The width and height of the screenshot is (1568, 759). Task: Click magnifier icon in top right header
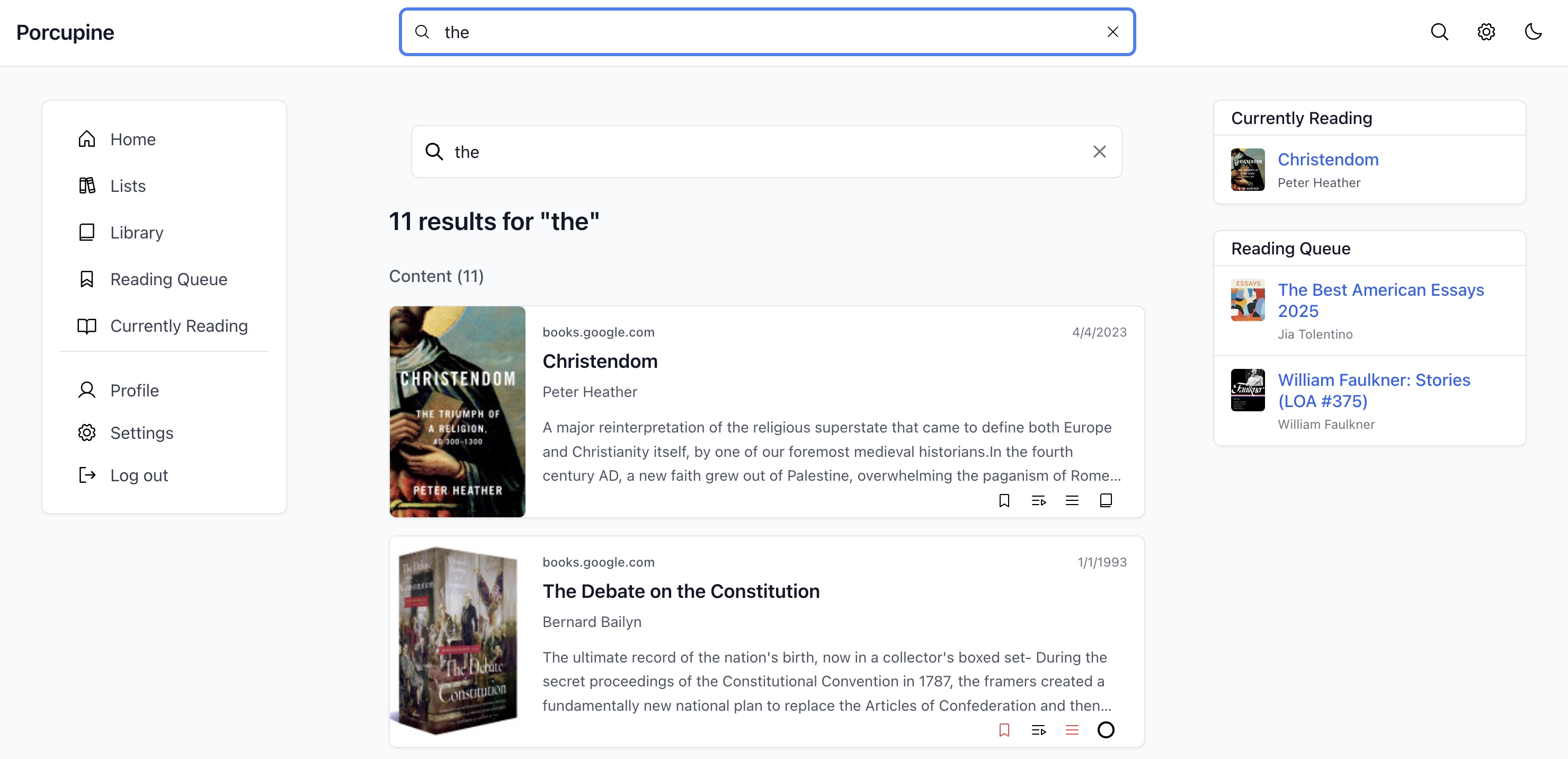[x=1439, y=32]
